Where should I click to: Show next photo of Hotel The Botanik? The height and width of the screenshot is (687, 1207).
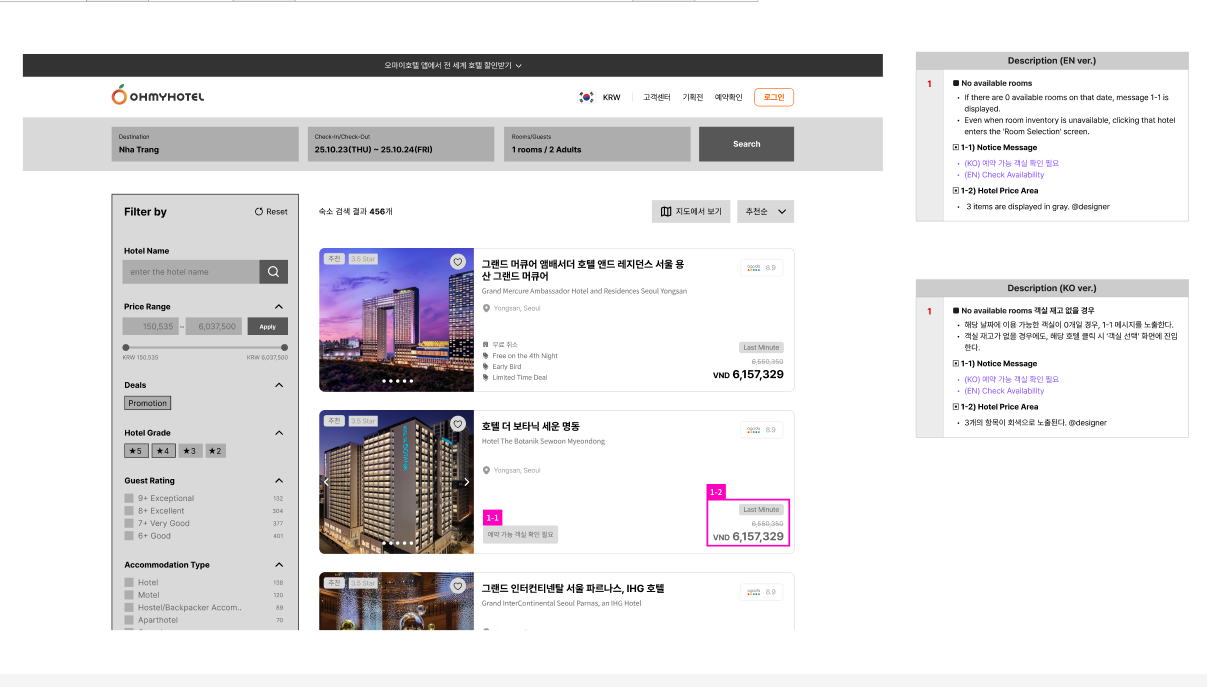tap(466, 482)
